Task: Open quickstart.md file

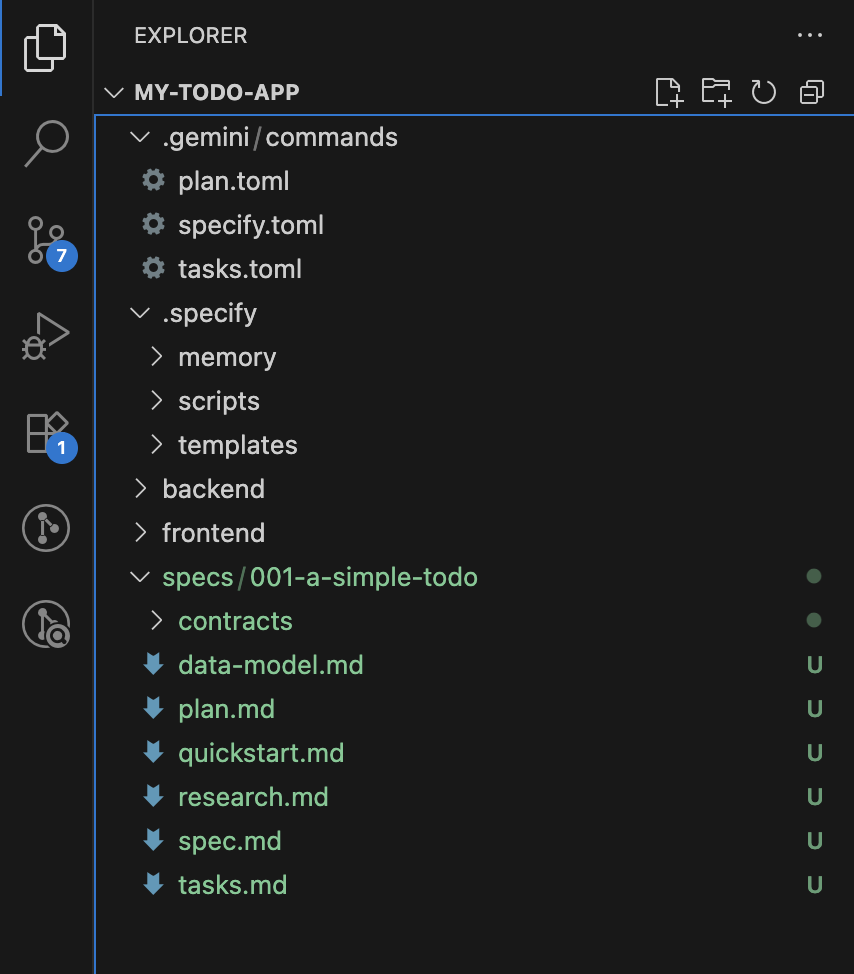Action: [261, 753]
